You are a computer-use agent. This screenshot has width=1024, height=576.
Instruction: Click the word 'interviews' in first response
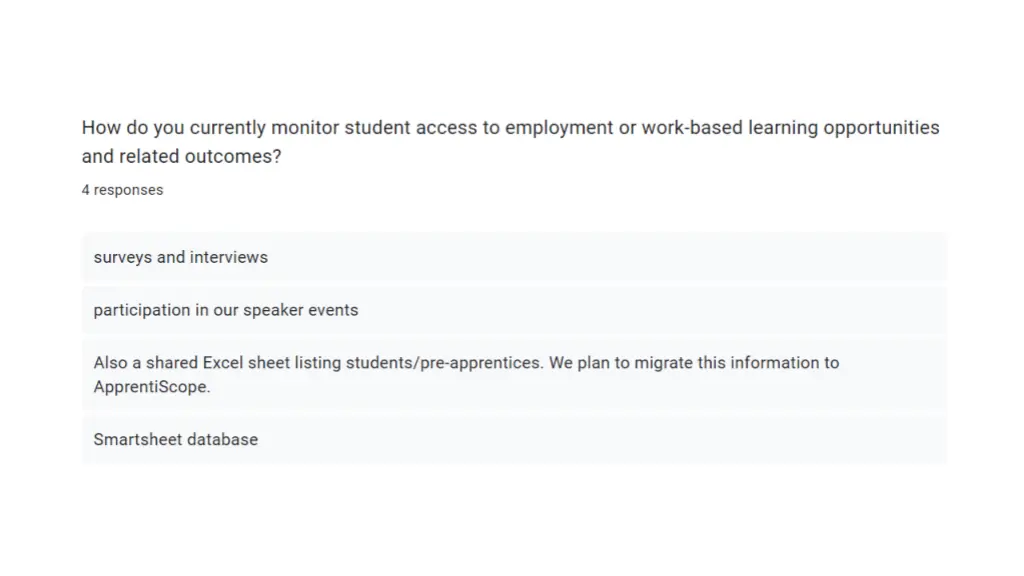tap(229, 257)
